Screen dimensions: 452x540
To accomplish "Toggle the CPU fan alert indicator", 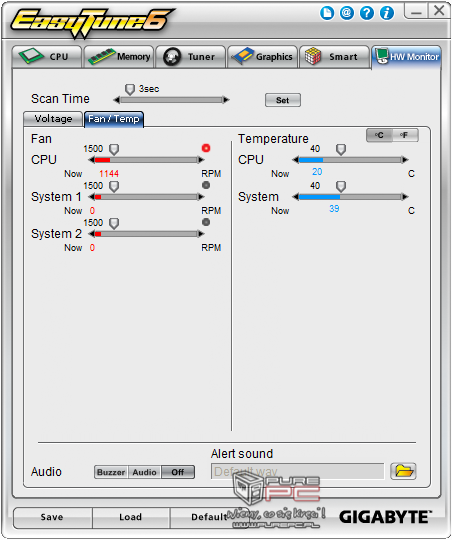I will click(x=206, y=148).
